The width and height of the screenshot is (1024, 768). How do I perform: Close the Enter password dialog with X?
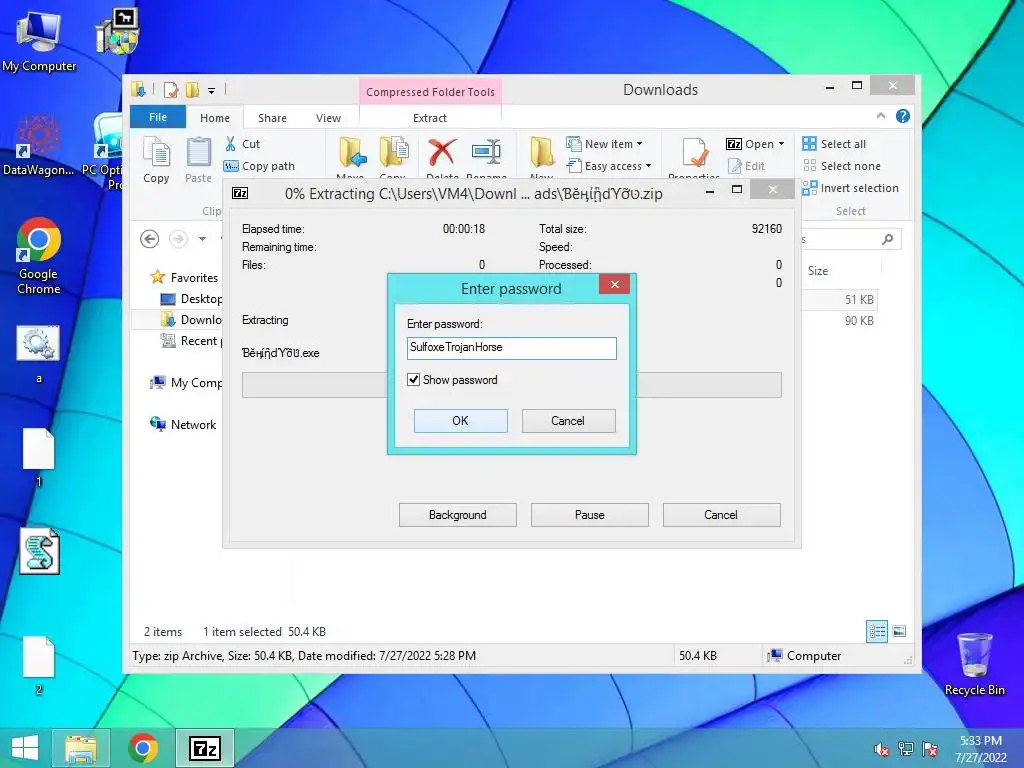614,284
